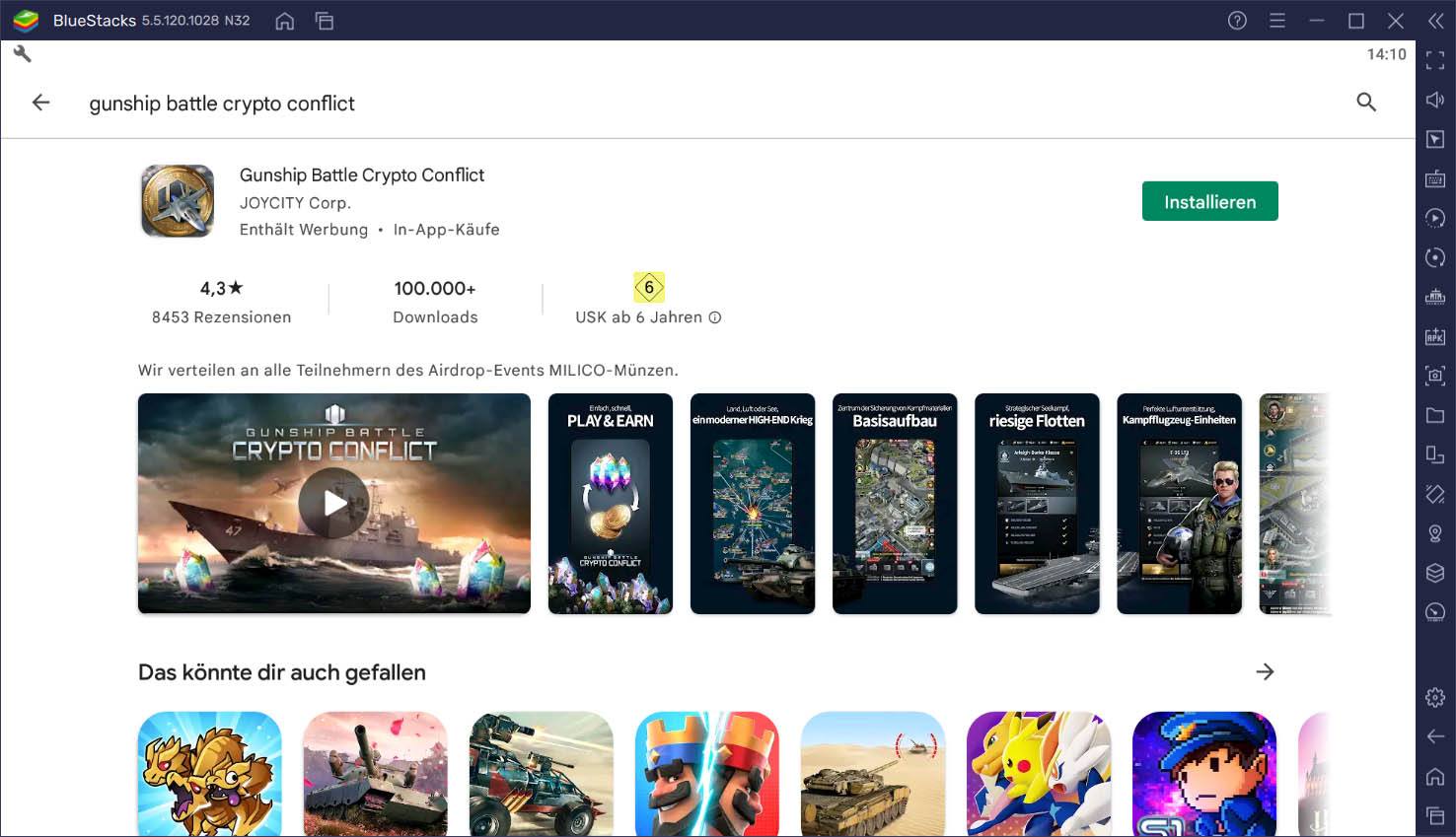This screenshot has width=1456, height=837.
Task: Open the tank with pink blossoms game icon
Action: (x=376, y=774)
